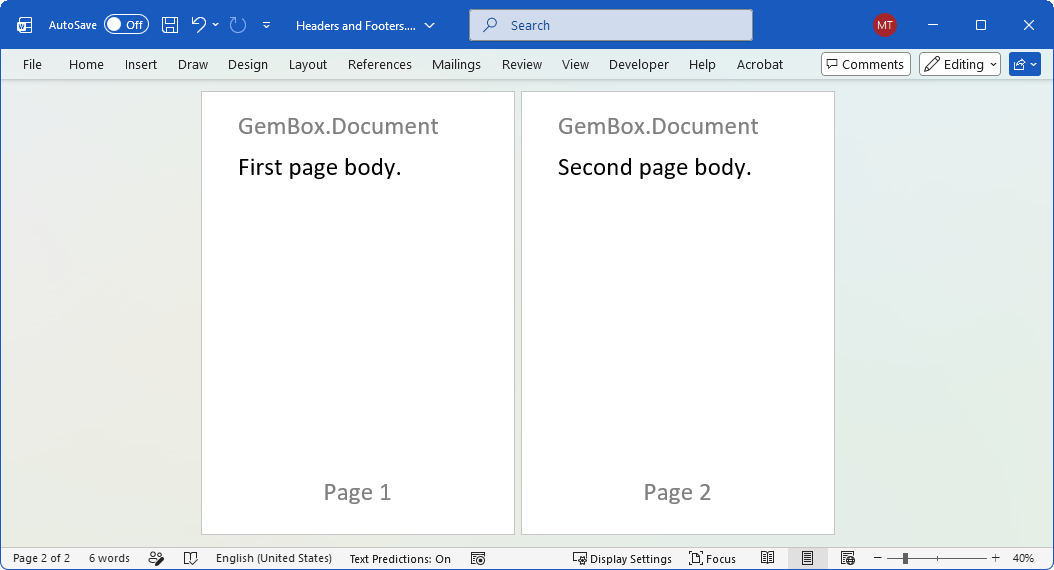Screen dimensions: 1054x570
Task: Click the macro recording status icon
Action: [x=478, y=559]
